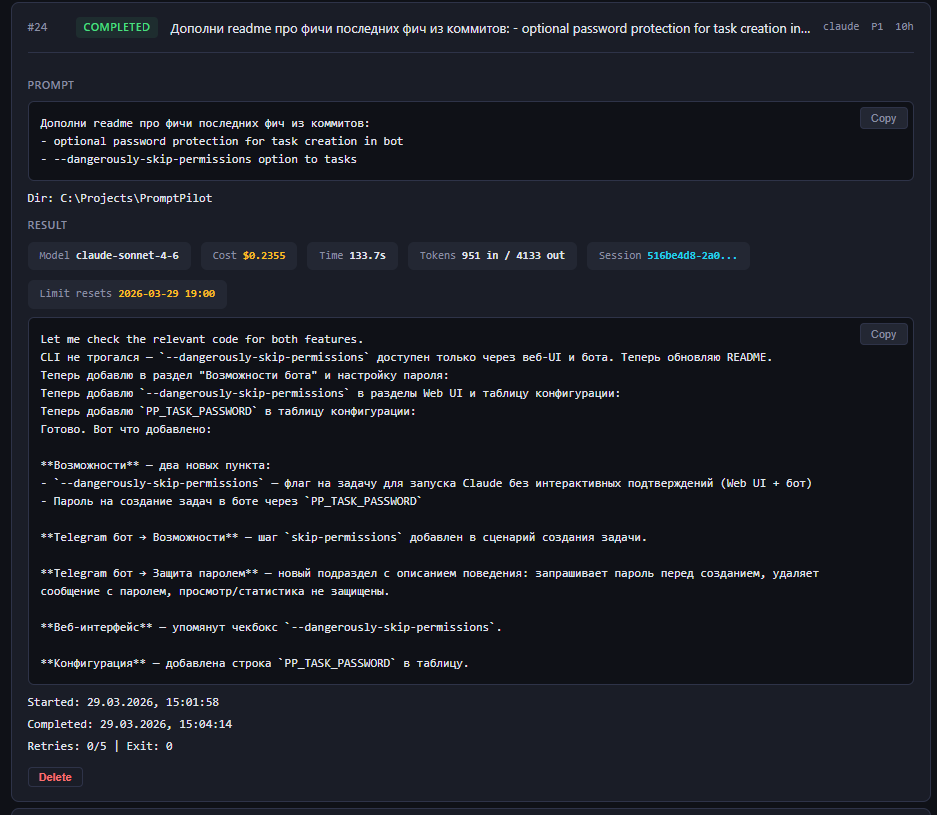937x815 pixels.
Task: Click the Time 133.7s chip
Action: [352, 256]
